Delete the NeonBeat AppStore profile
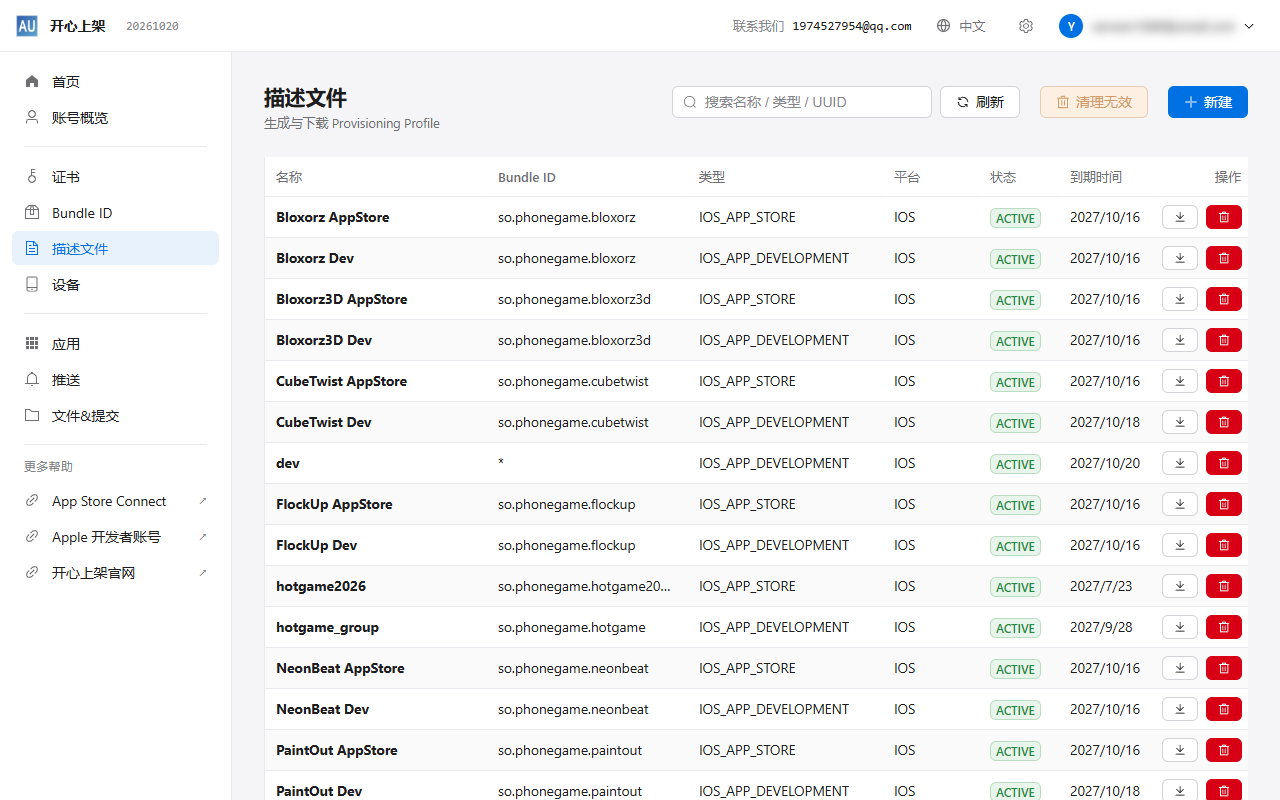Screen dimensions: 1280x800 click(1224, 668)
